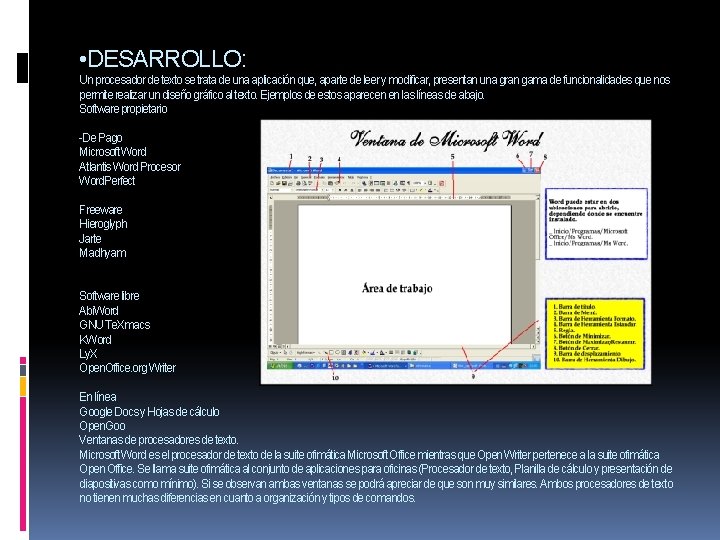Open the zoom percentage dropdown in the standard toolbar
The width and height of the screenshot is (720, 540).
pyautogui.click(x=419, y=183)
